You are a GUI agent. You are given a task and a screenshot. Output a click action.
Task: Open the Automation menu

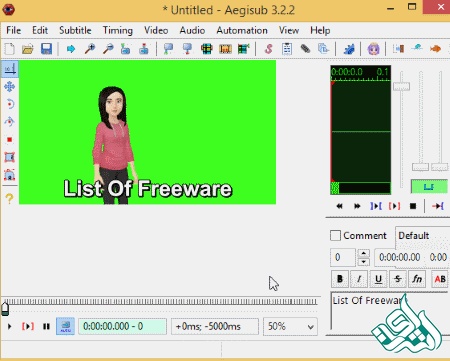click(242, 30)
